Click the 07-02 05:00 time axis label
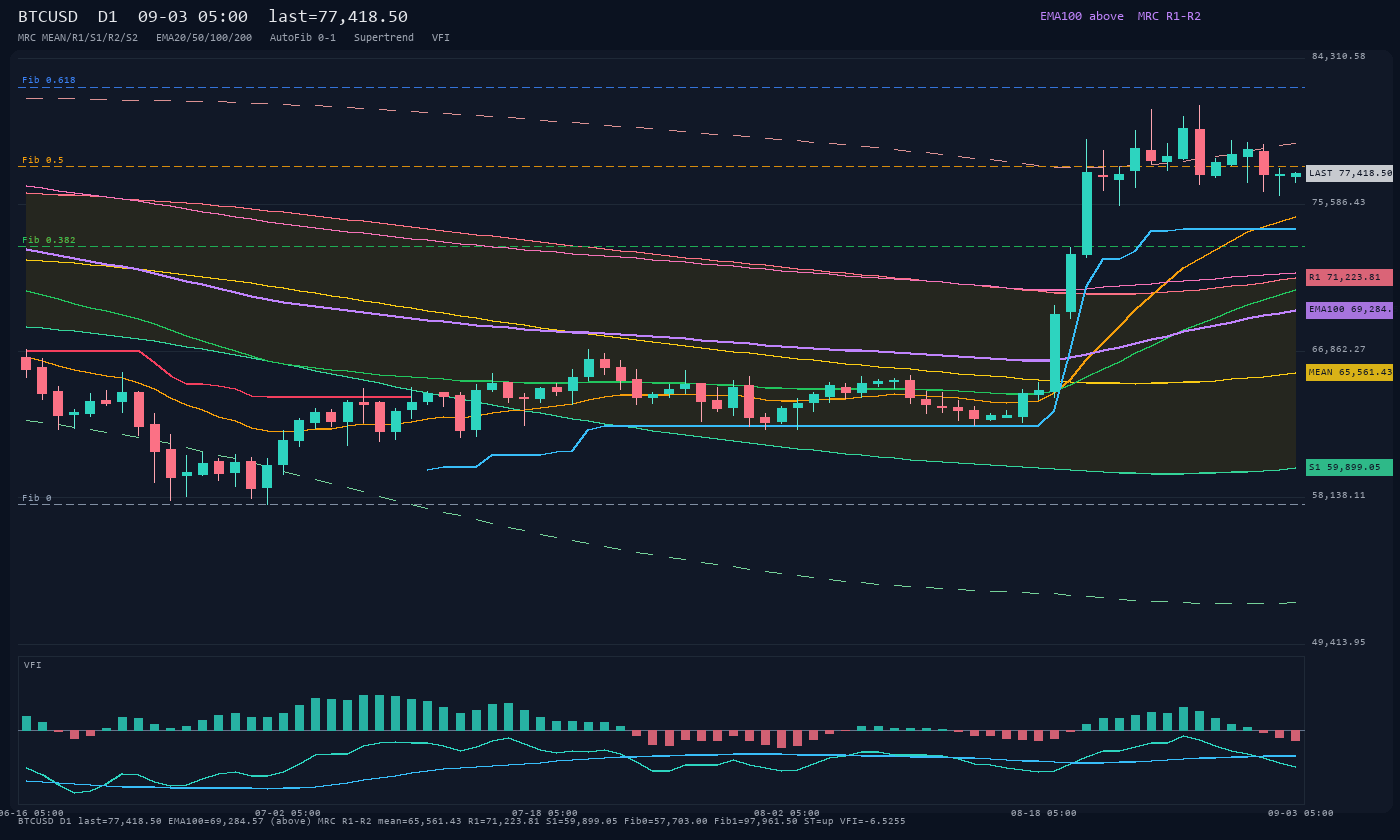 pos(288,813)
